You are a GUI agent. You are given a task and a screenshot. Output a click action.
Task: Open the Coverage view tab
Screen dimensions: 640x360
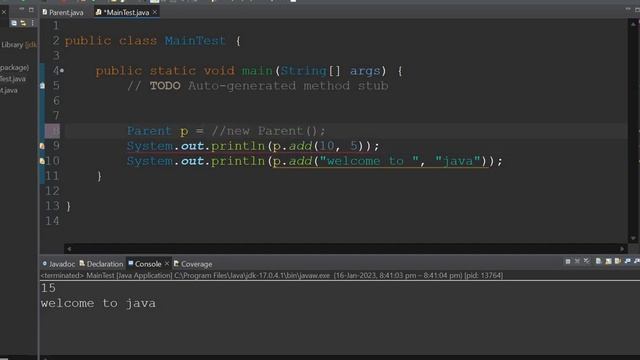click(x=193, y=264)
